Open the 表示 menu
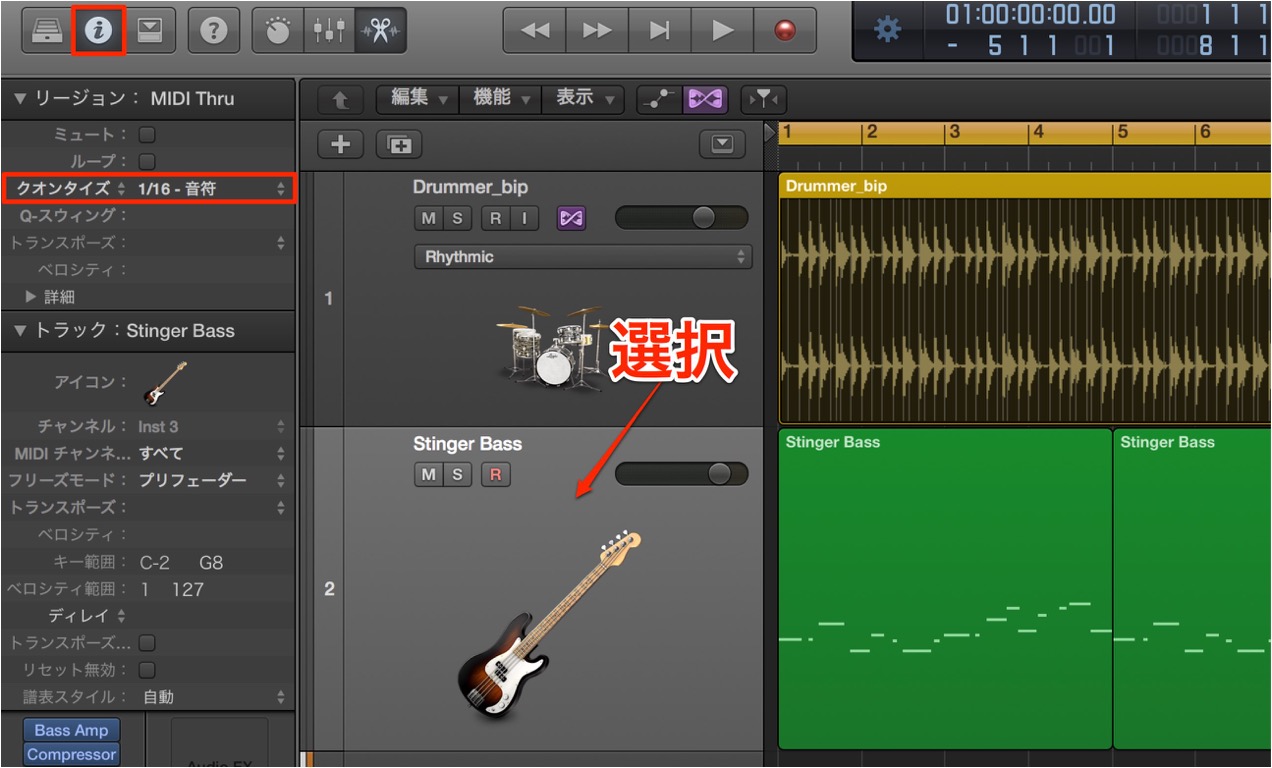The width and height of the screenshot is (1272, 768). coord(584,98)
